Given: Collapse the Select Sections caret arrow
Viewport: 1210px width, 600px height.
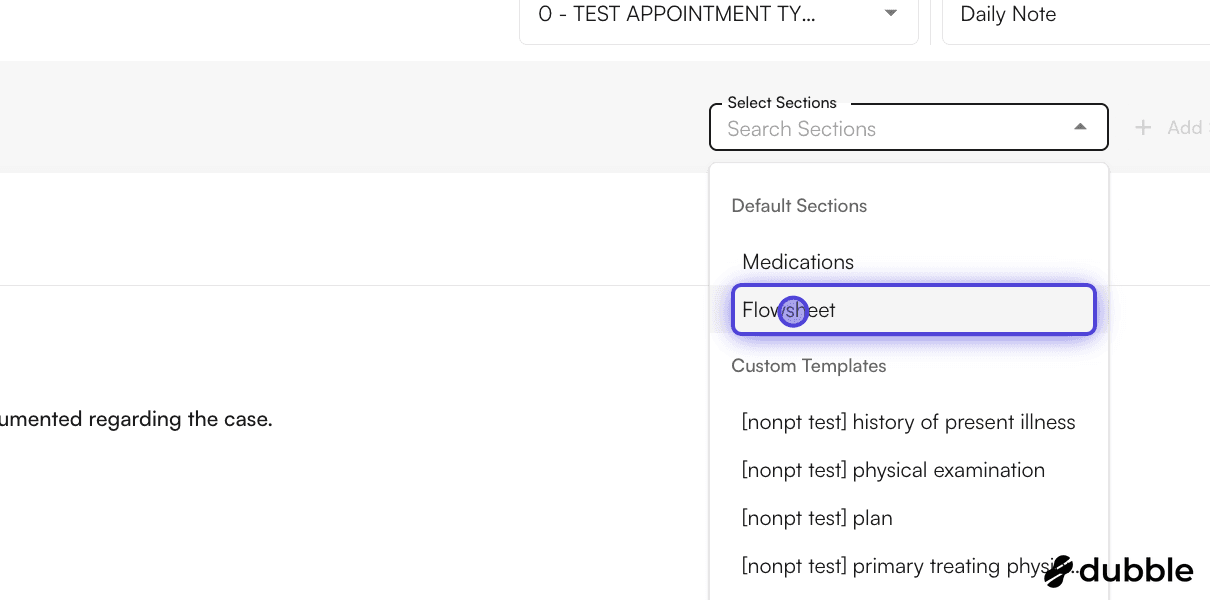Looking at the screenshot, I should (1080, 128).
